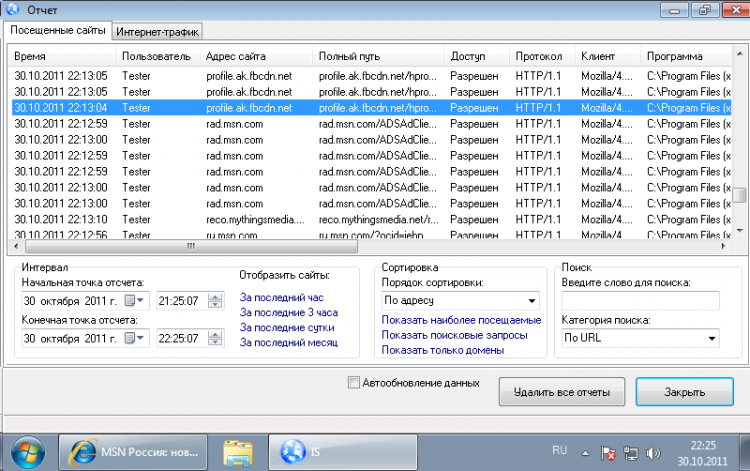
Task: Click Показать поисковые запросы link
Action: (x=454, y=335)
